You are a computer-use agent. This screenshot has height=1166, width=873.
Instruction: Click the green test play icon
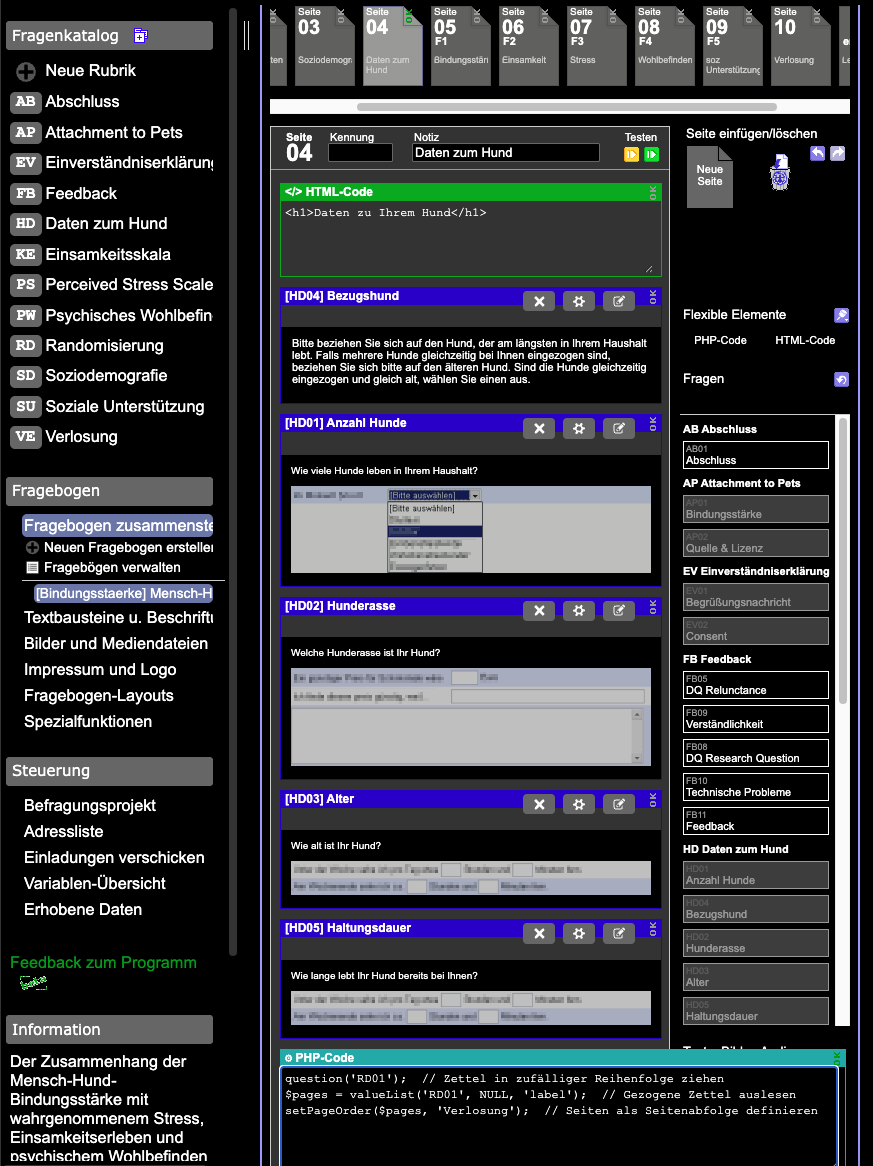point(651,154)
